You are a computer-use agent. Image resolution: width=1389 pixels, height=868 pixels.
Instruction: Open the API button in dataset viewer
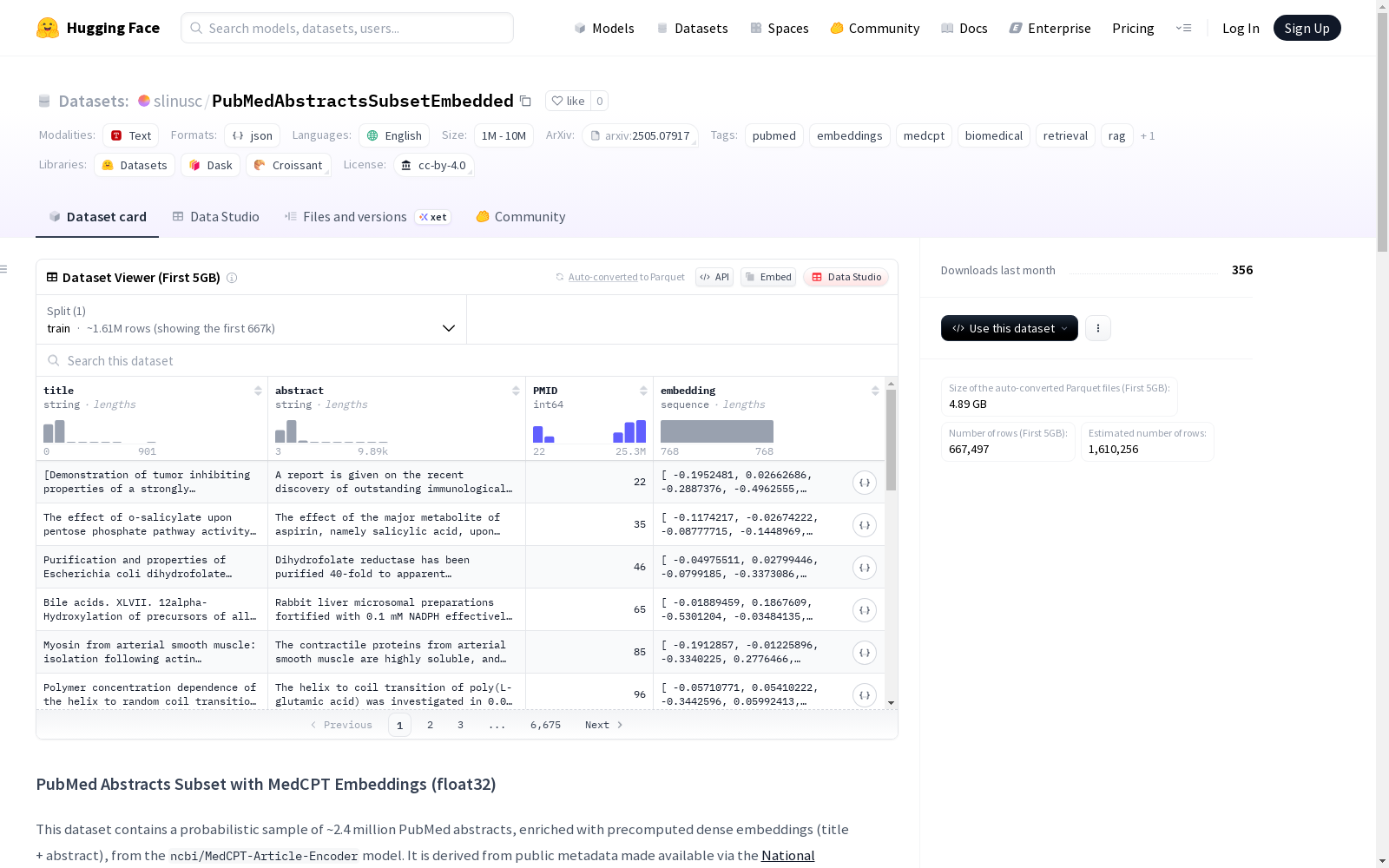click(714, 277)
